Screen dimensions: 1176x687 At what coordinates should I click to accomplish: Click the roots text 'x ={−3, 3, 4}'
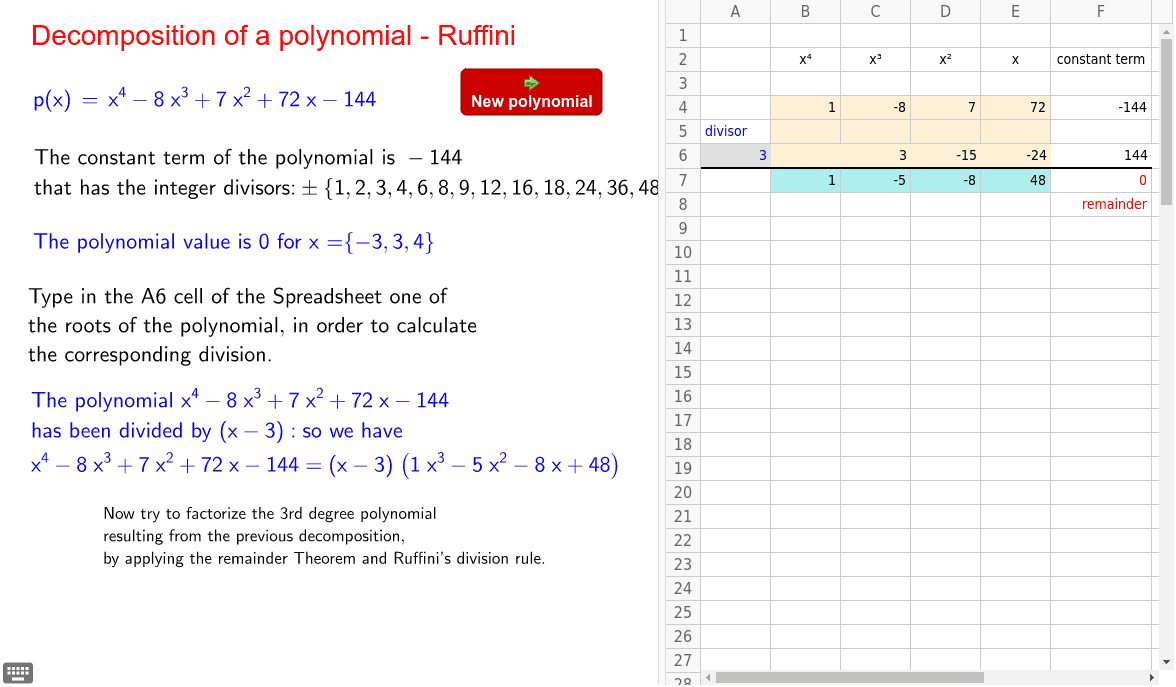370,242
